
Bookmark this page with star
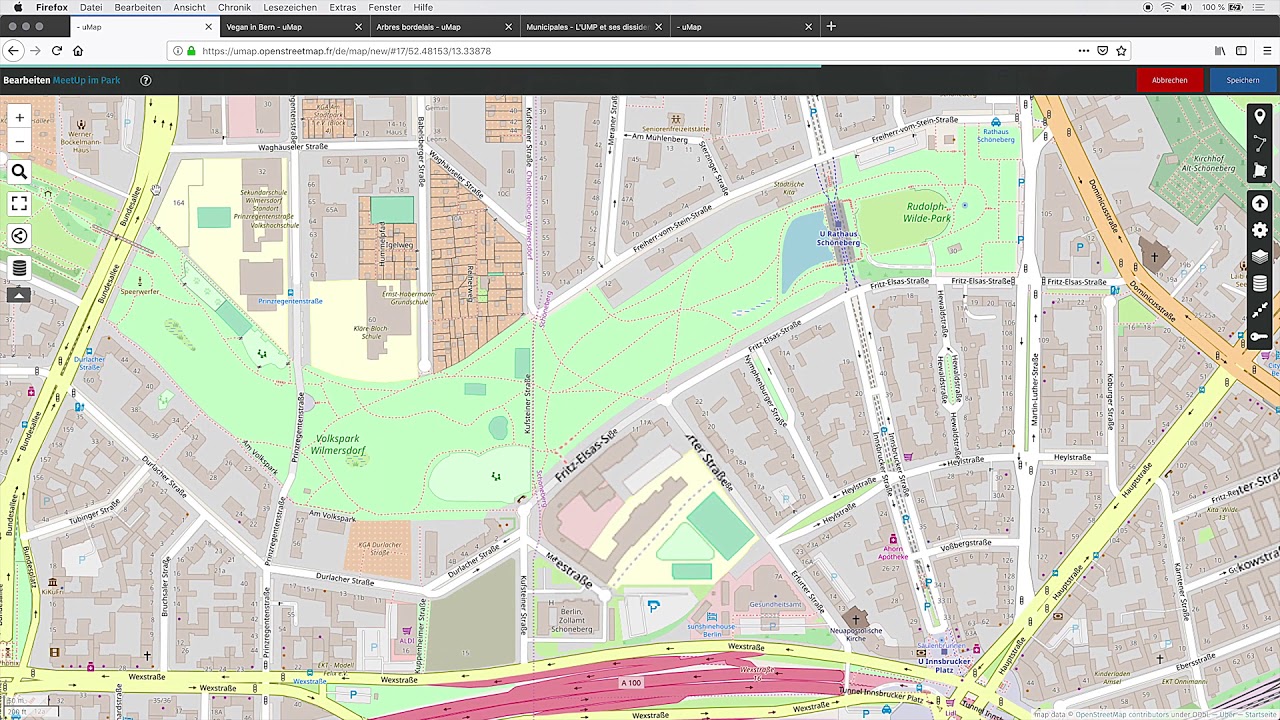pyautogui.click(x=1121, y=51)
